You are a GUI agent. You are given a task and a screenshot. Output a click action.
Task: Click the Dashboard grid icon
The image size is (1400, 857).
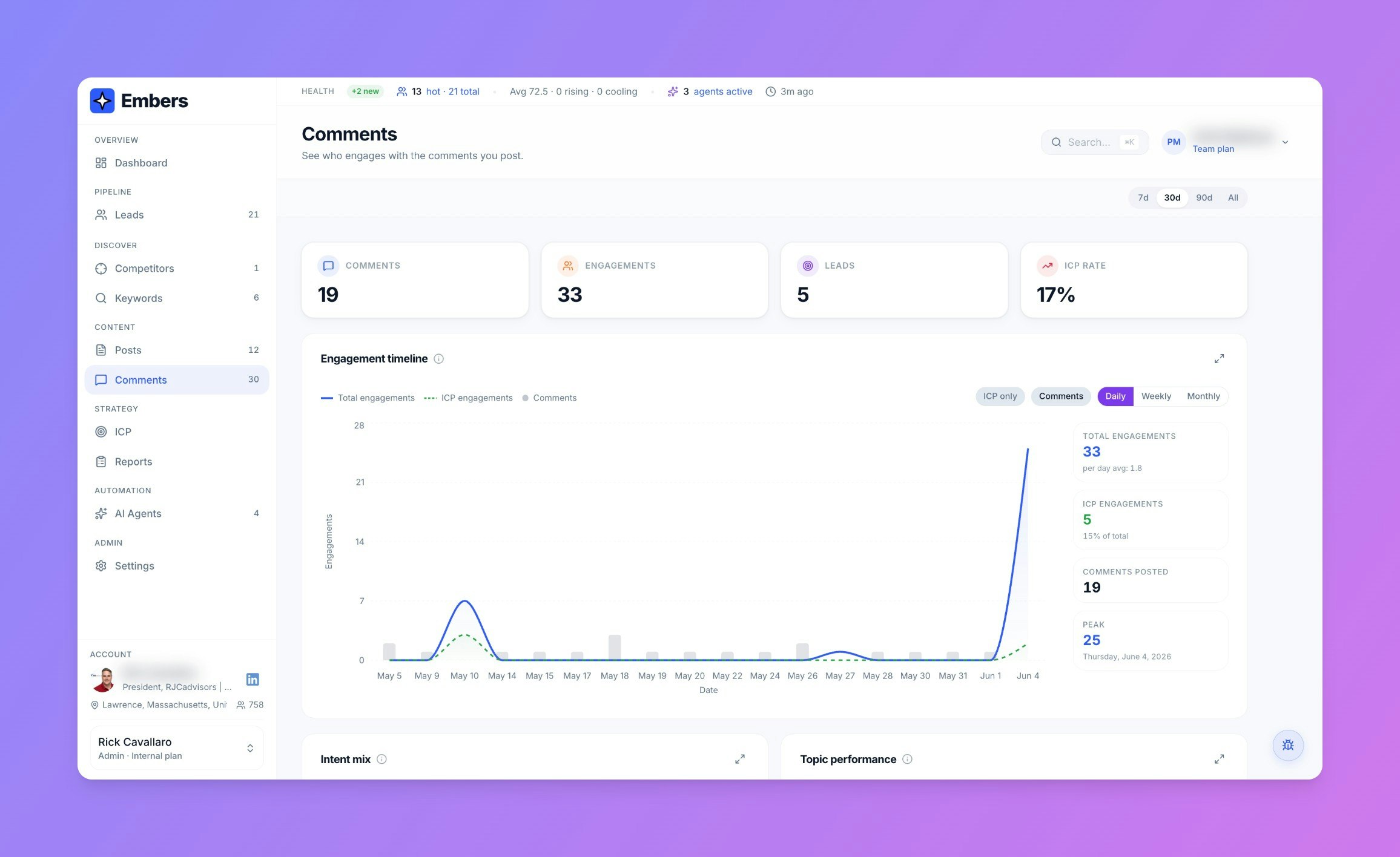[101, 163]
